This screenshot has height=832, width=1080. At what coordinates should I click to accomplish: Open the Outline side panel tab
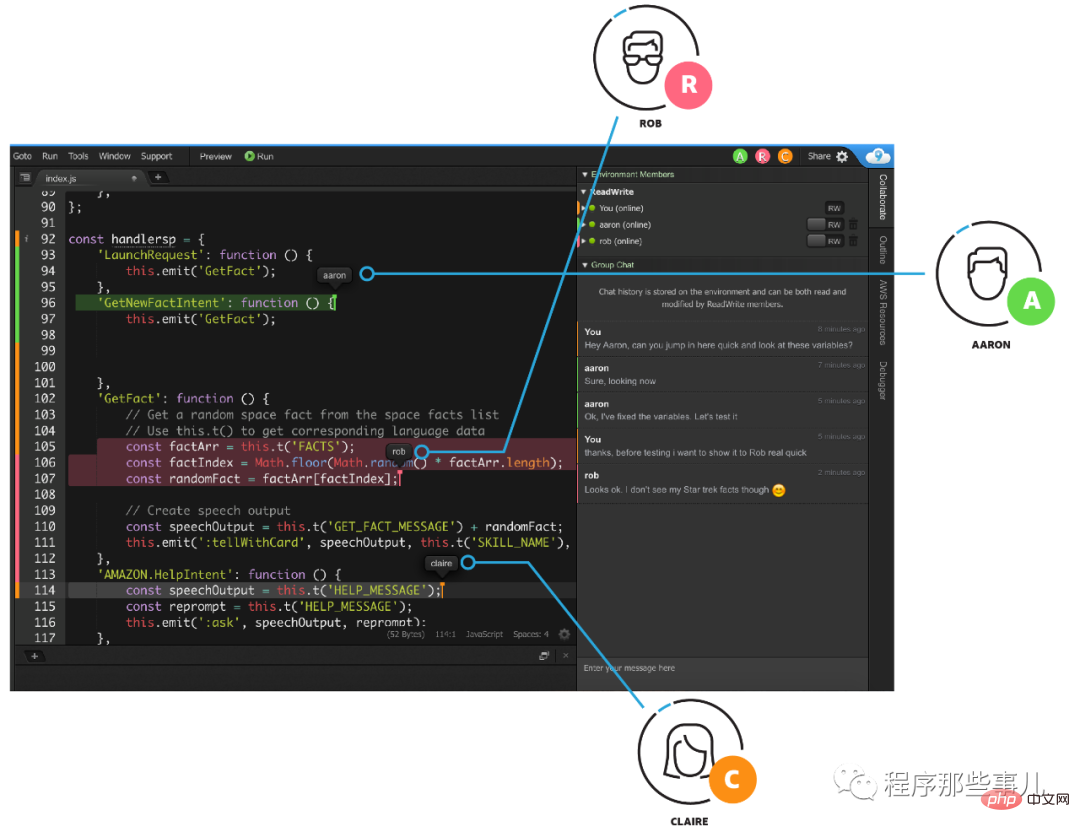882,249
